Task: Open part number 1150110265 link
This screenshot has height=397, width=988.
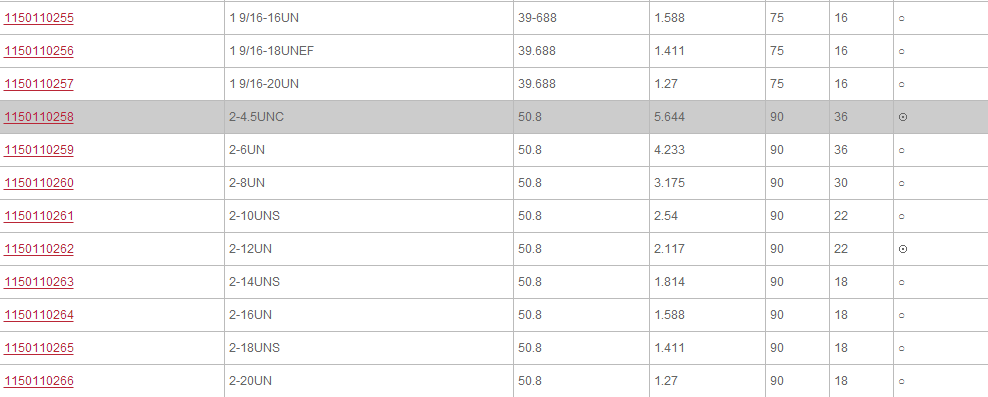Action: 39,348
